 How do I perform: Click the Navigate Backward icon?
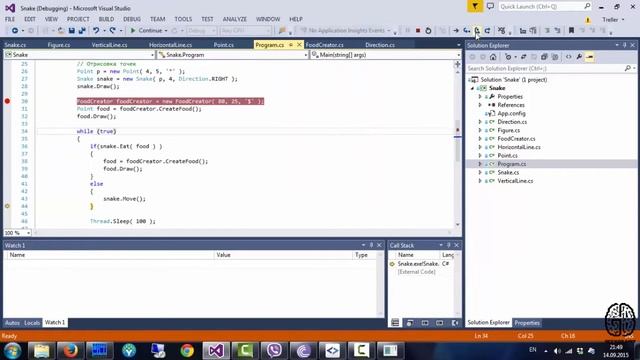15,31
